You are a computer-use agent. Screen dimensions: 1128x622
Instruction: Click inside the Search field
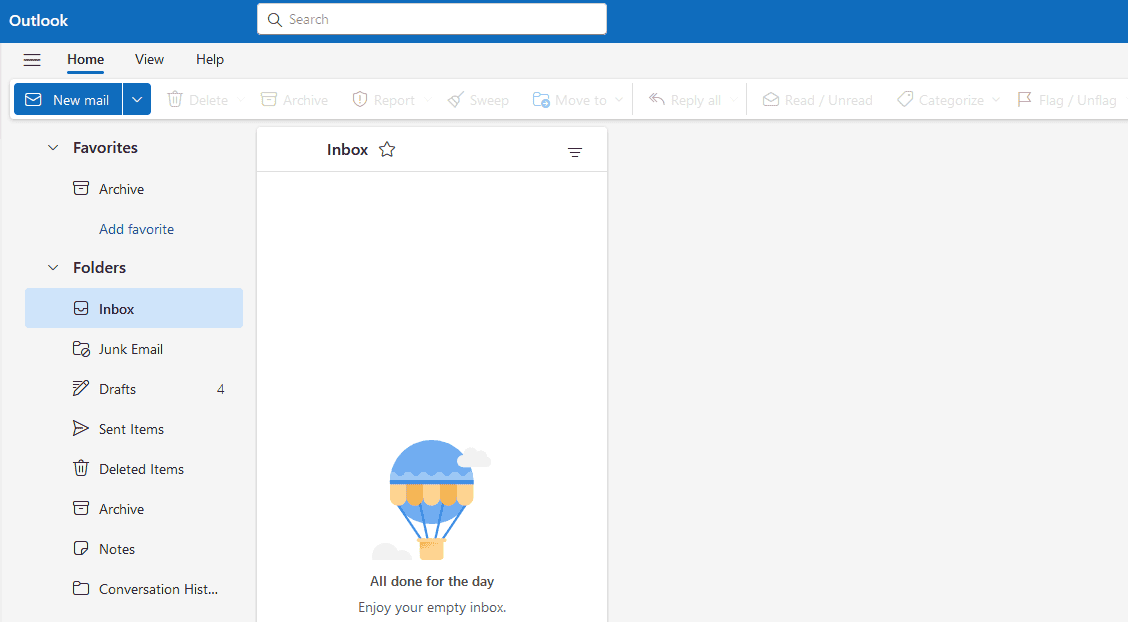tap(431, 18)
